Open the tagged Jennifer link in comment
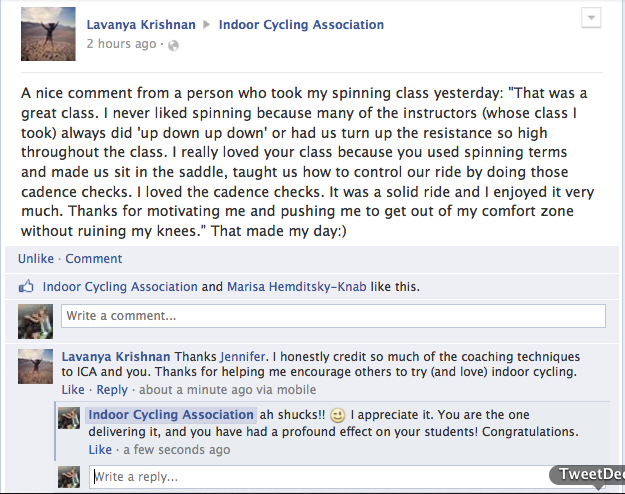The image size is (625, 494). [242, 356]
